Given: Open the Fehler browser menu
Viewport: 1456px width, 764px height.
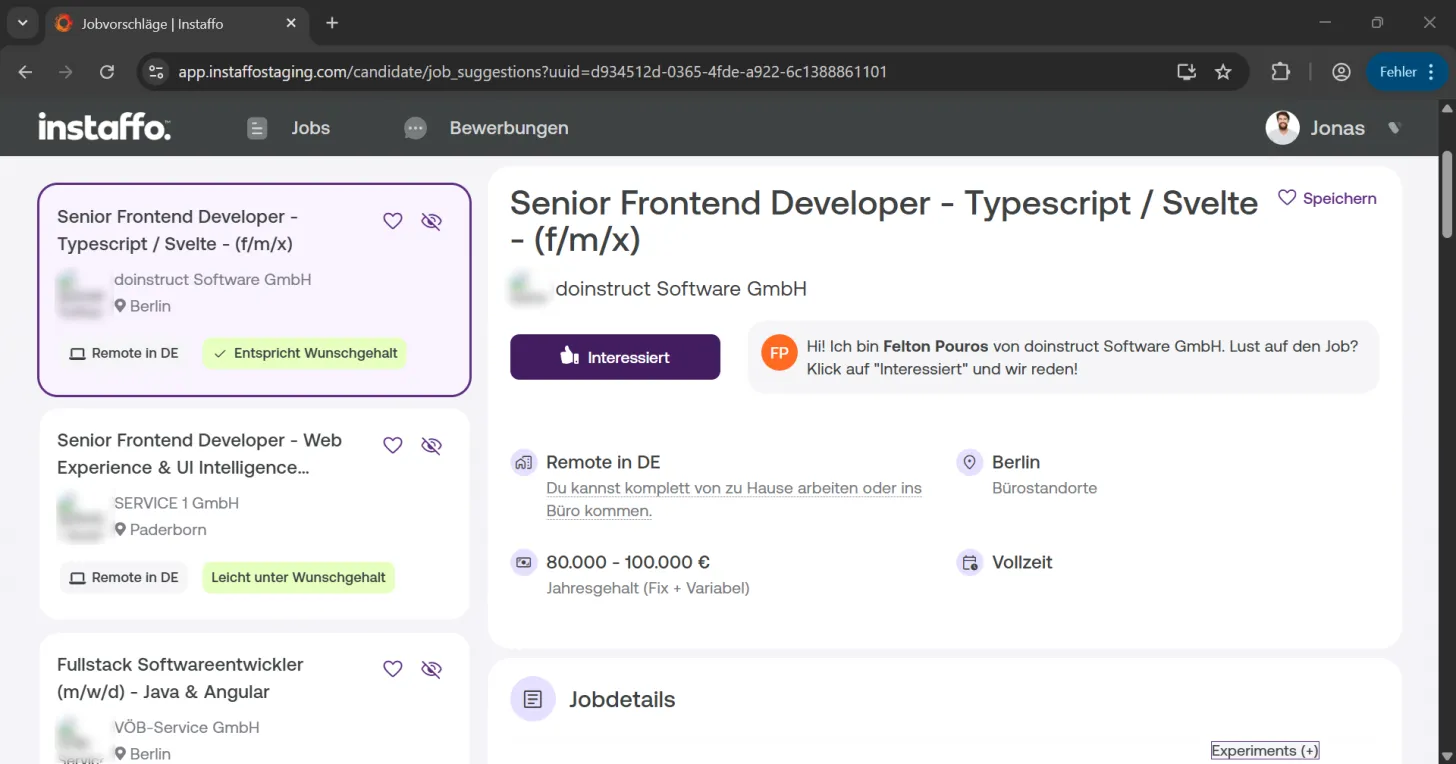Looking at the screenshot, I should click(x=1408, y=72).
